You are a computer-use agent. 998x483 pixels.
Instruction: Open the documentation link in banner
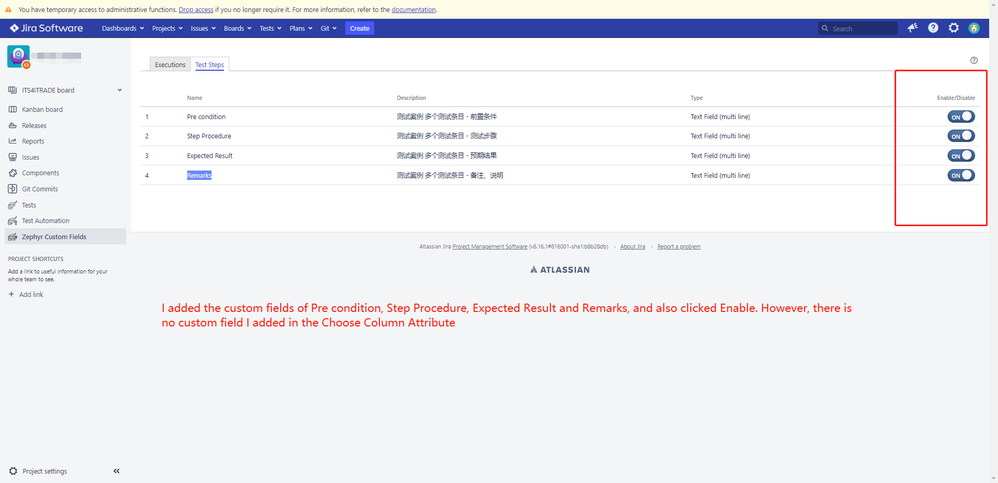(x=414, y=10)
